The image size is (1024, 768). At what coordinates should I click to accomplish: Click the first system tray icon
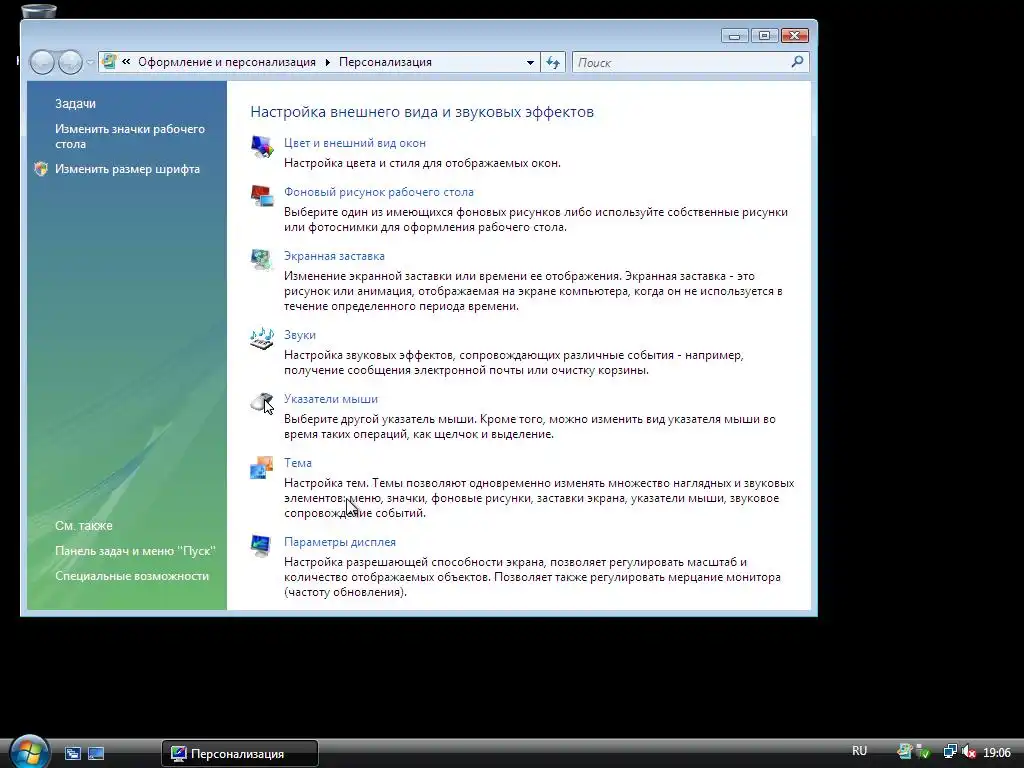pyautogui.click(x=904, y=752)
